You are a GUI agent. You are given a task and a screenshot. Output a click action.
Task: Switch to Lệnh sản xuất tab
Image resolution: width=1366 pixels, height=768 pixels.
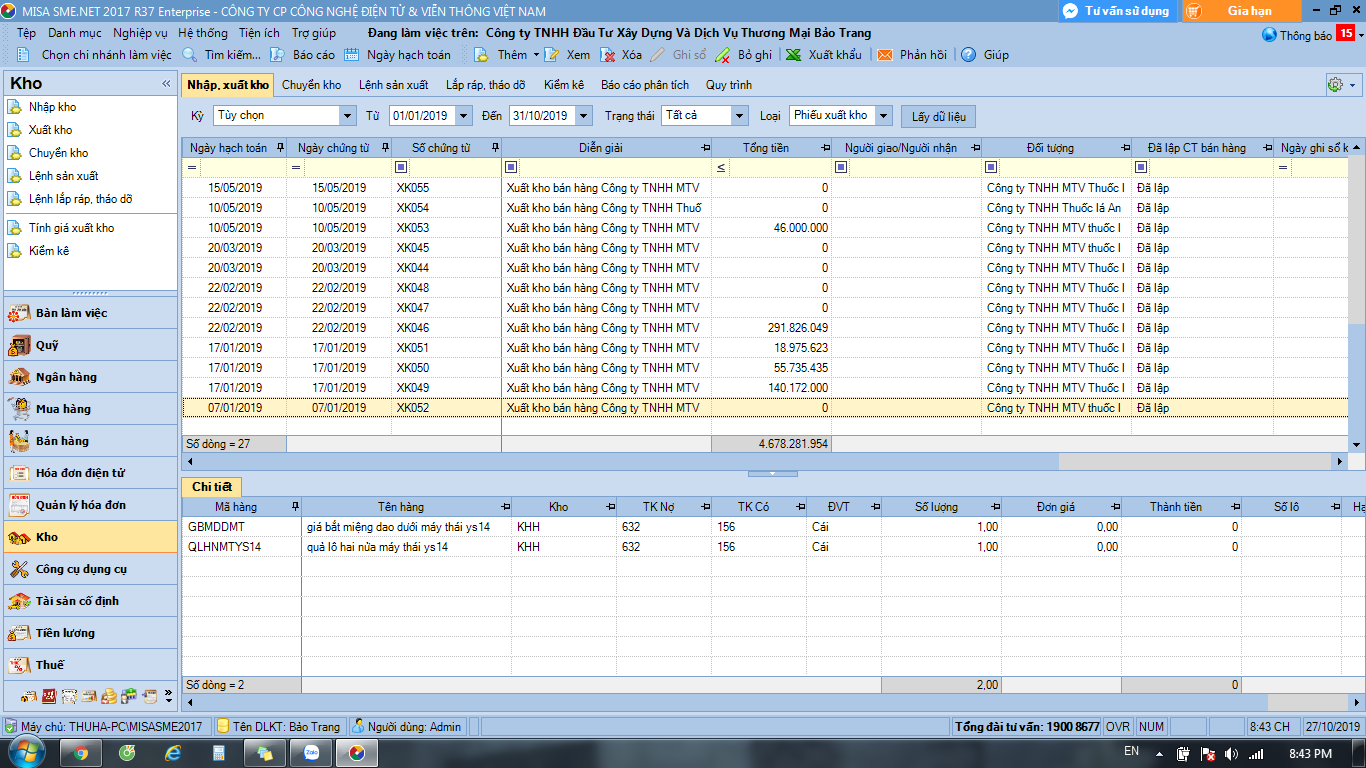pyautogui.click(x=393, y=85)
